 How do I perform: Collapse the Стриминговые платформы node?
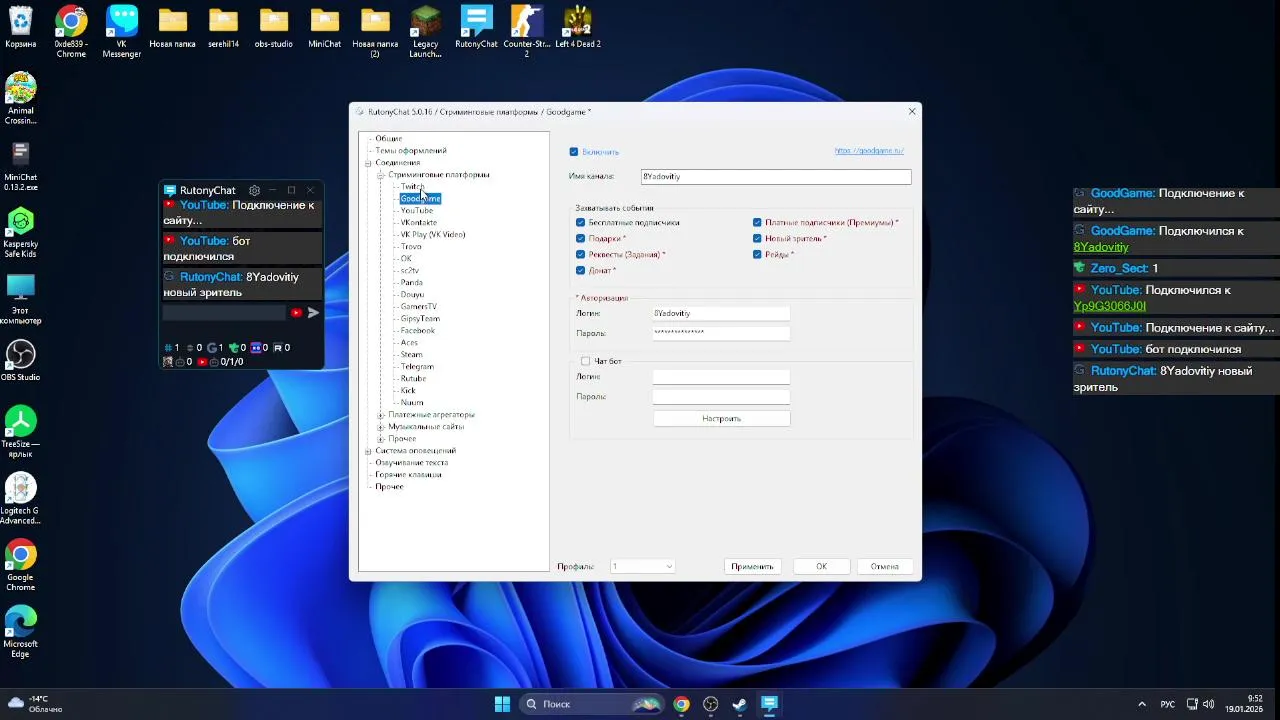[381, 175]
